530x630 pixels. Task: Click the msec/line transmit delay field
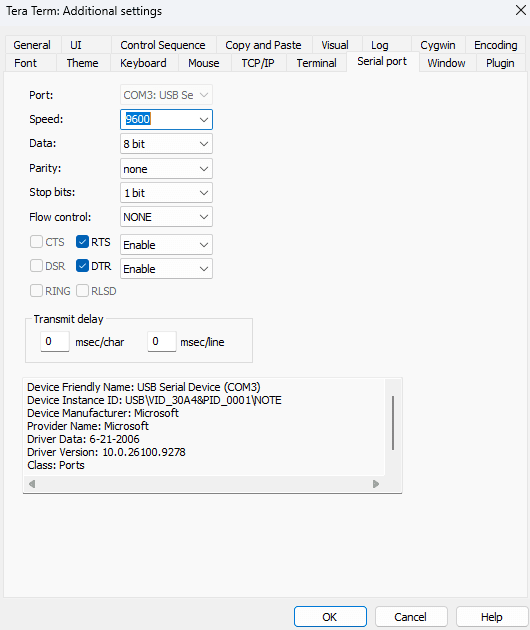coord(162,342)
